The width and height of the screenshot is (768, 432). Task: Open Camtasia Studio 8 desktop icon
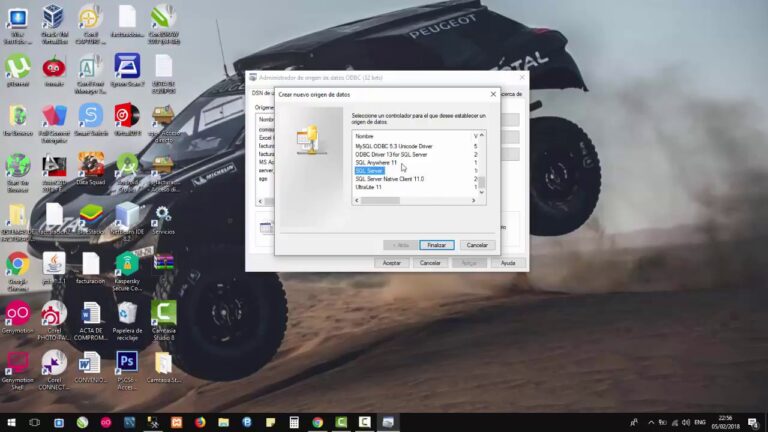click(x=163, y=315)
